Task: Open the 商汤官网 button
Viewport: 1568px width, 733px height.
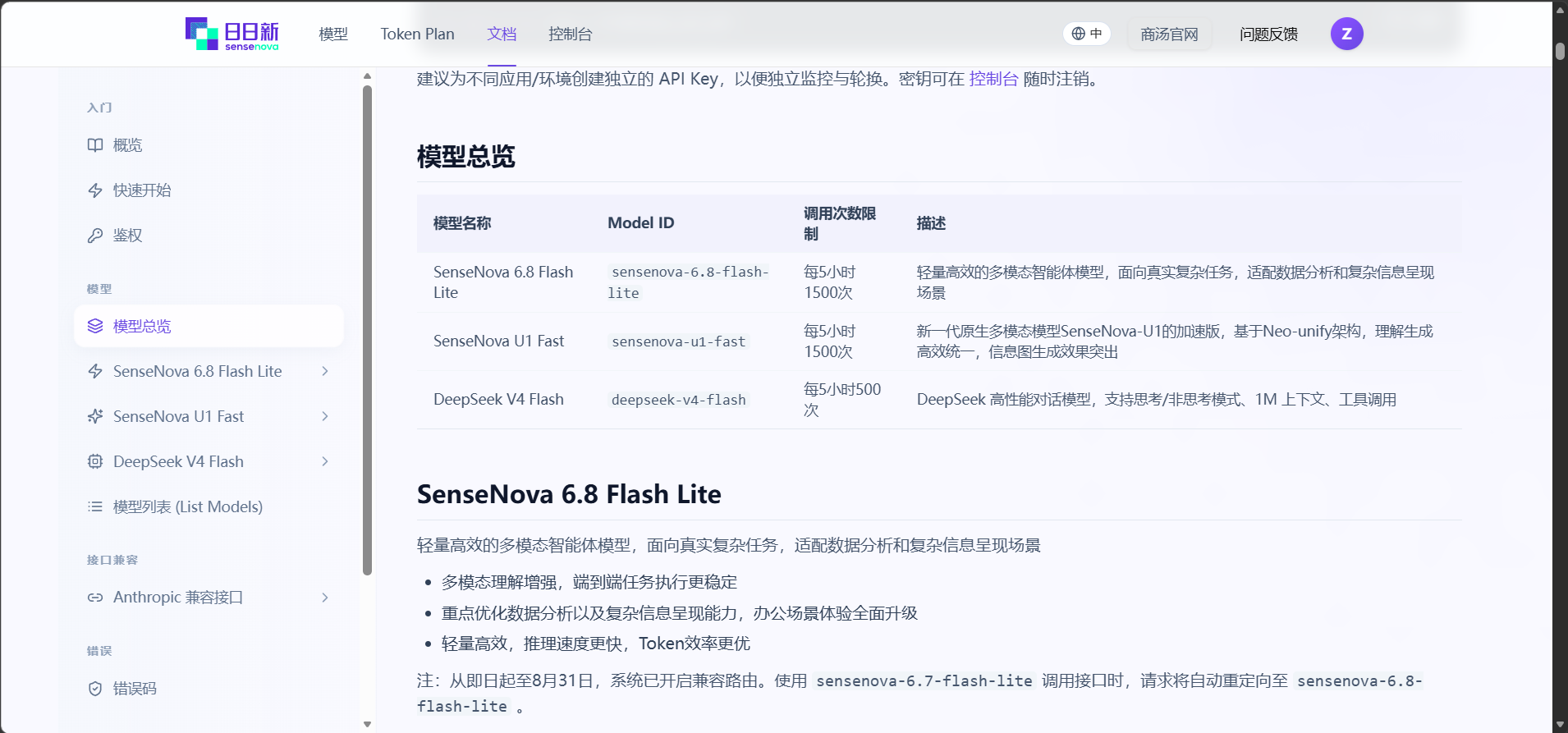Action: click(1169, 34)
